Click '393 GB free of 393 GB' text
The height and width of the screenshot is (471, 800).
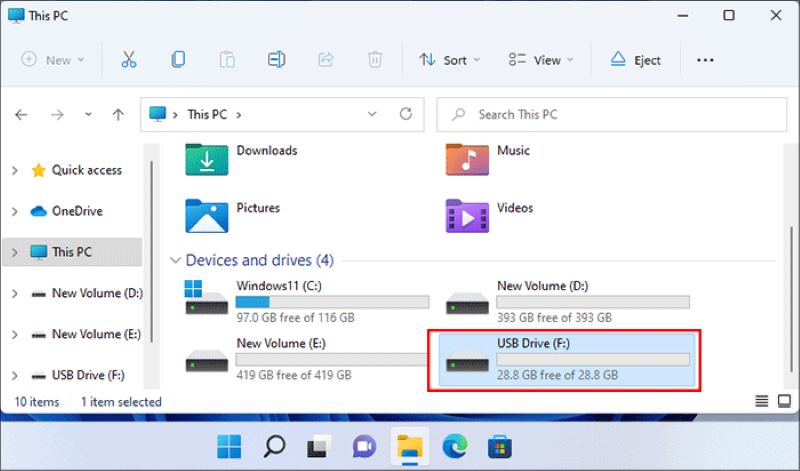click(x=554, y=317)
